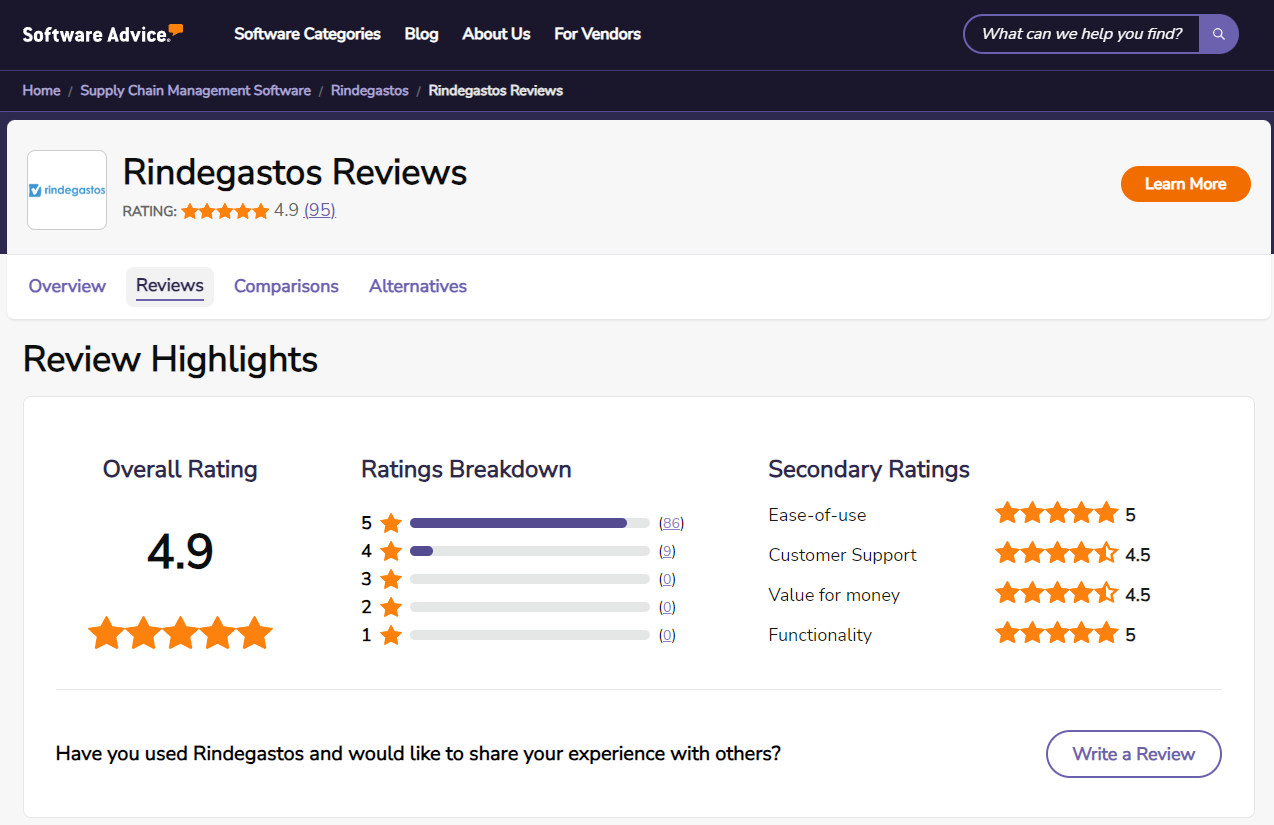
Task: Open the 86 five-star reviews link
Action: click(x=671, y=522)
